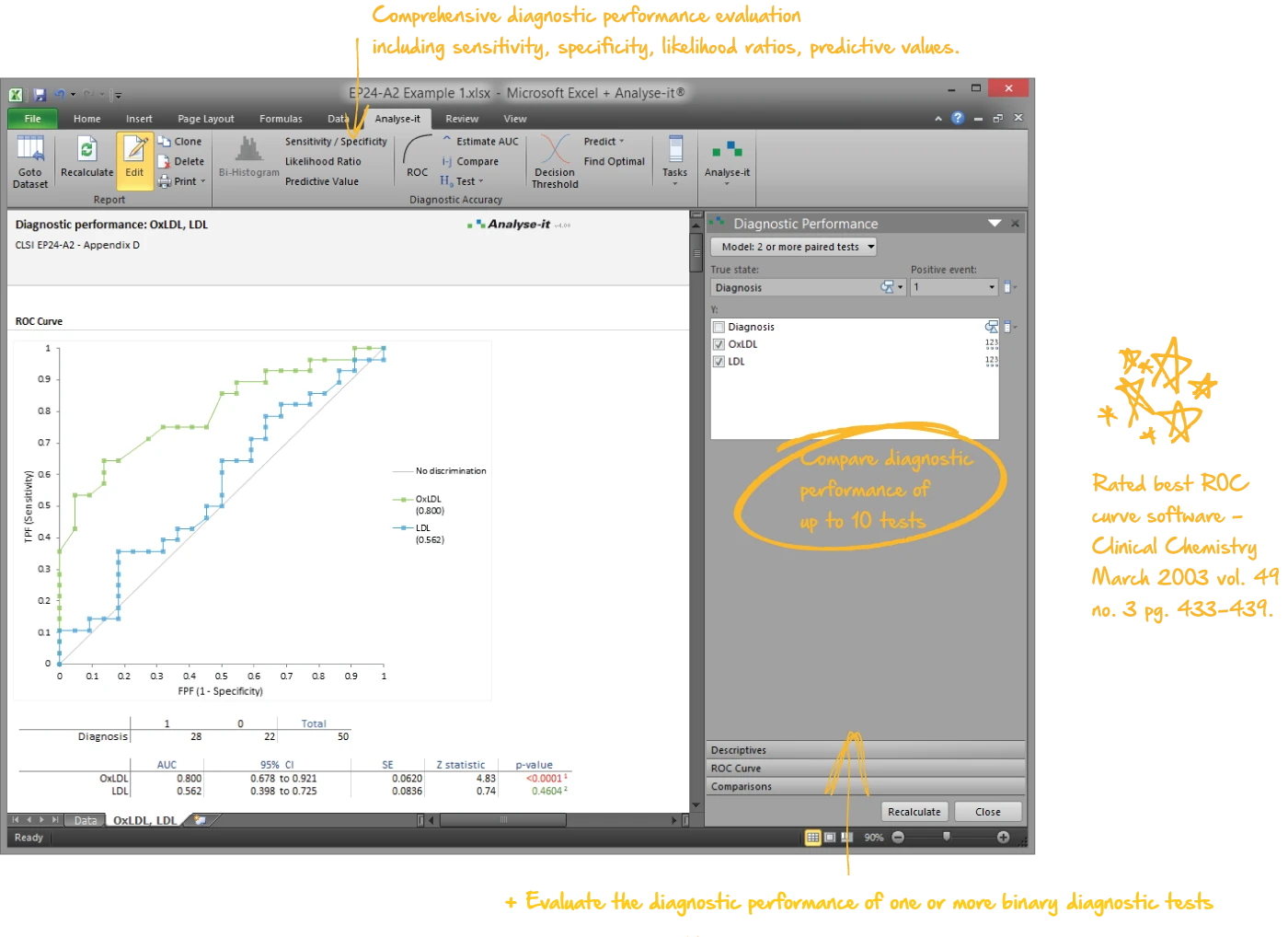Viewport: 1288px width, 937px height.
Task: Click the insert new worksheet icon
Action: 200,819
